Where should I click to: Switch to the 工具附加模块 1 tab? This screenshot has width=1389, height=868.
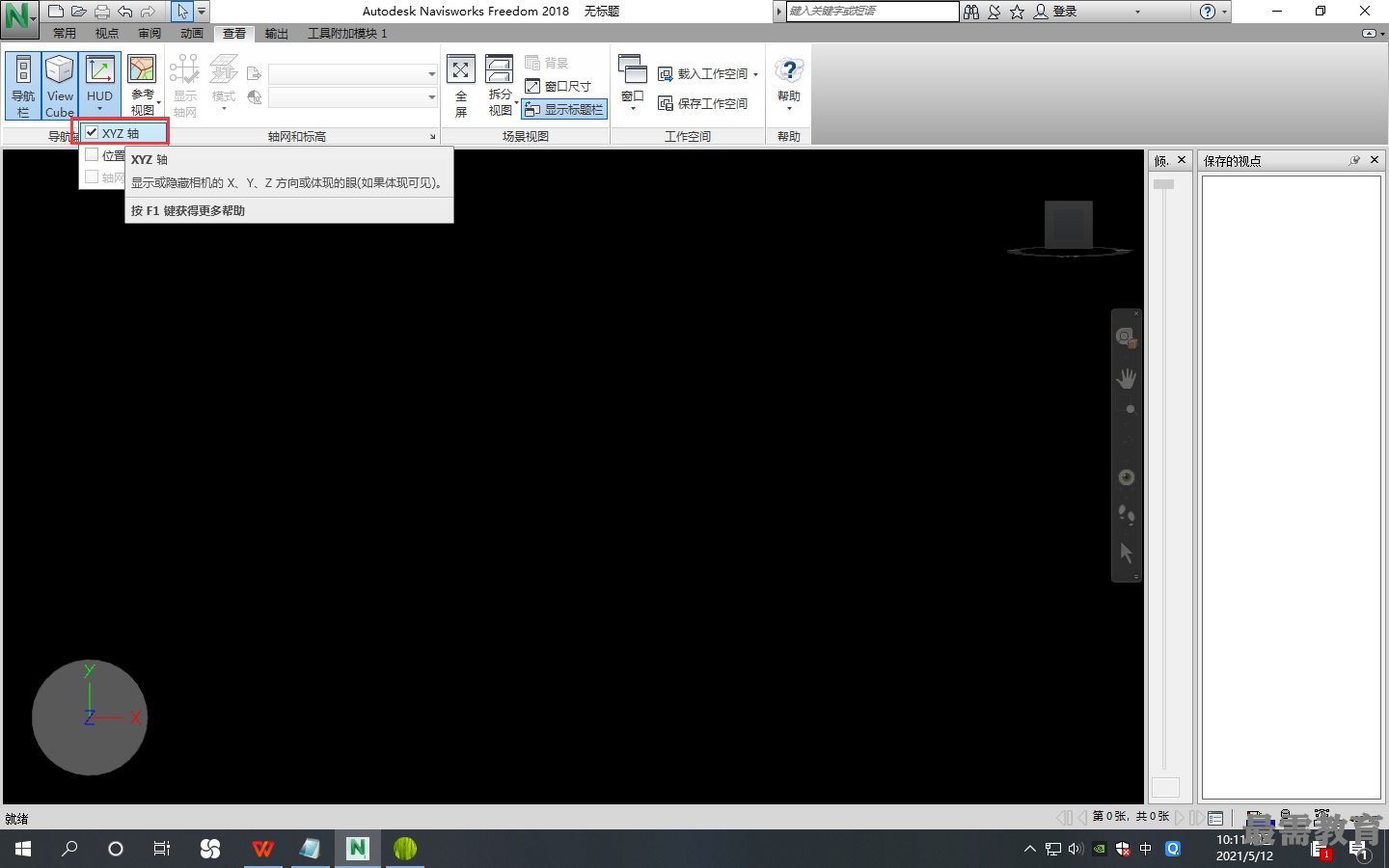coord(347,33)
